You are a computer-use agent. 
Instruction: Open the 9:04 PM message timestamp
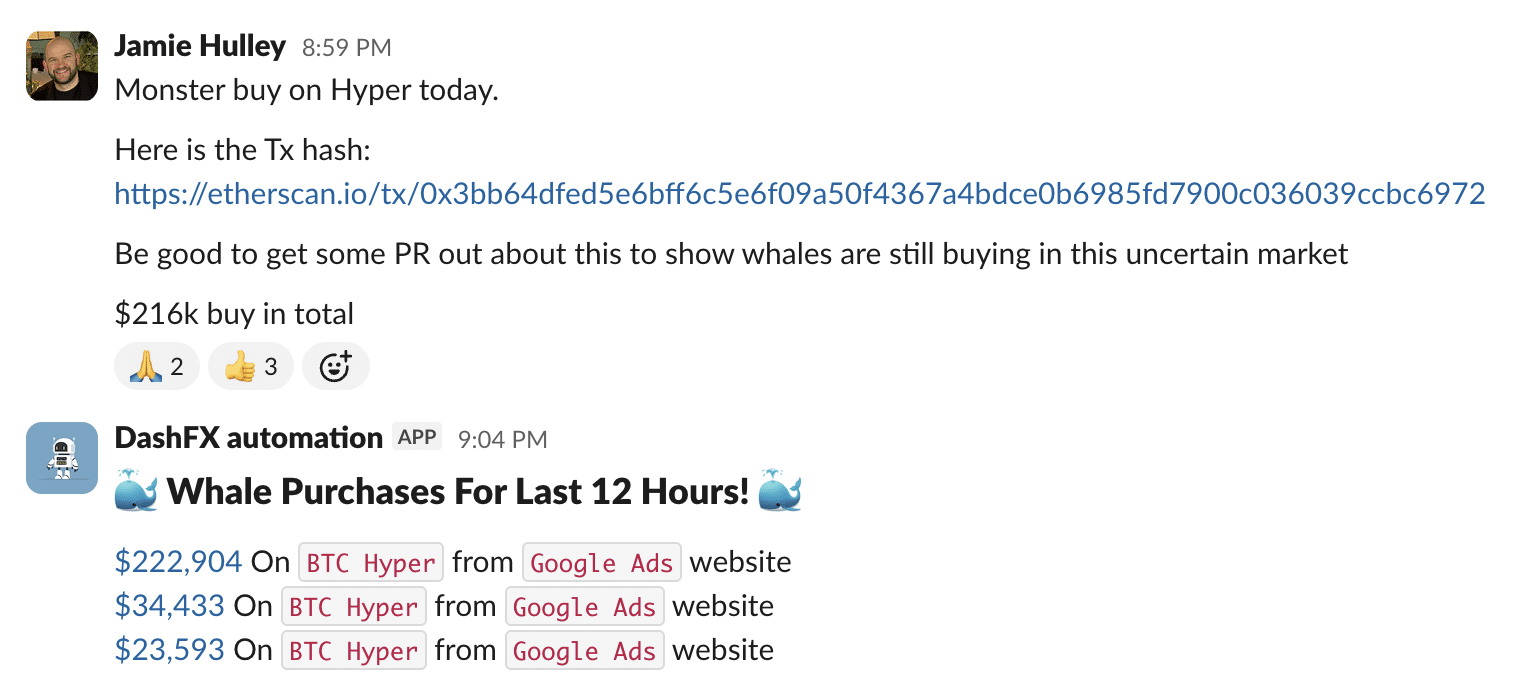click(x=502, y=439)
